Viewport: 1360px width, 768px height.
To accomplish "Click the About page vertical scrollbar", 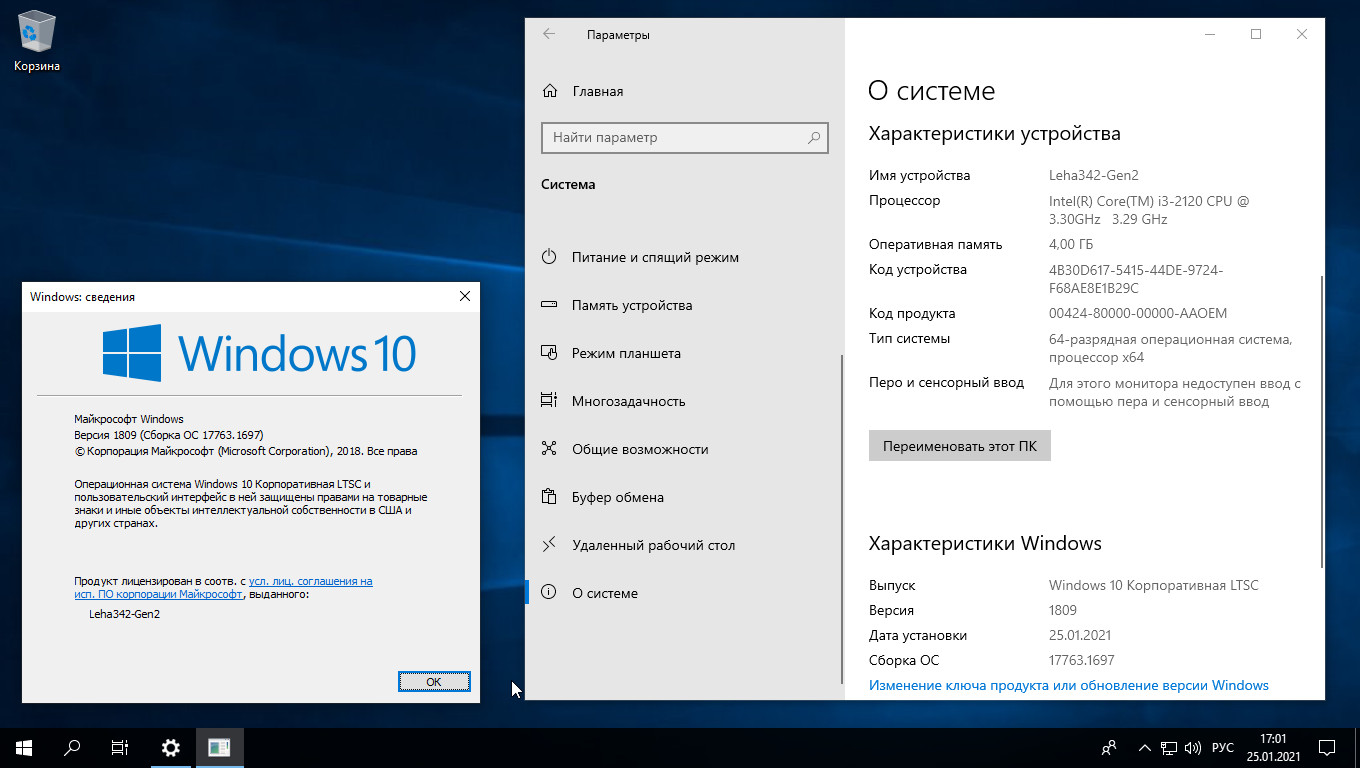I will tap(1322, 420).
